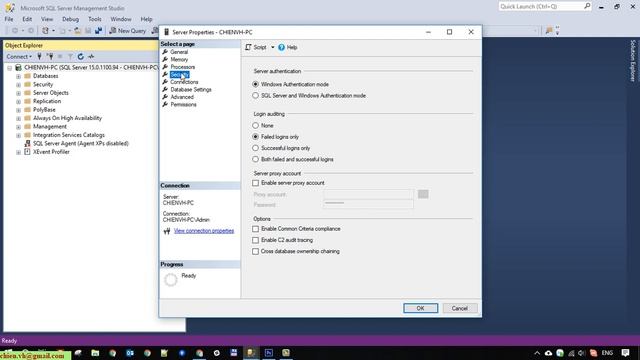Screen dimensions: 640x360
Task: Open the Tools menu
Action: (95, 19)
